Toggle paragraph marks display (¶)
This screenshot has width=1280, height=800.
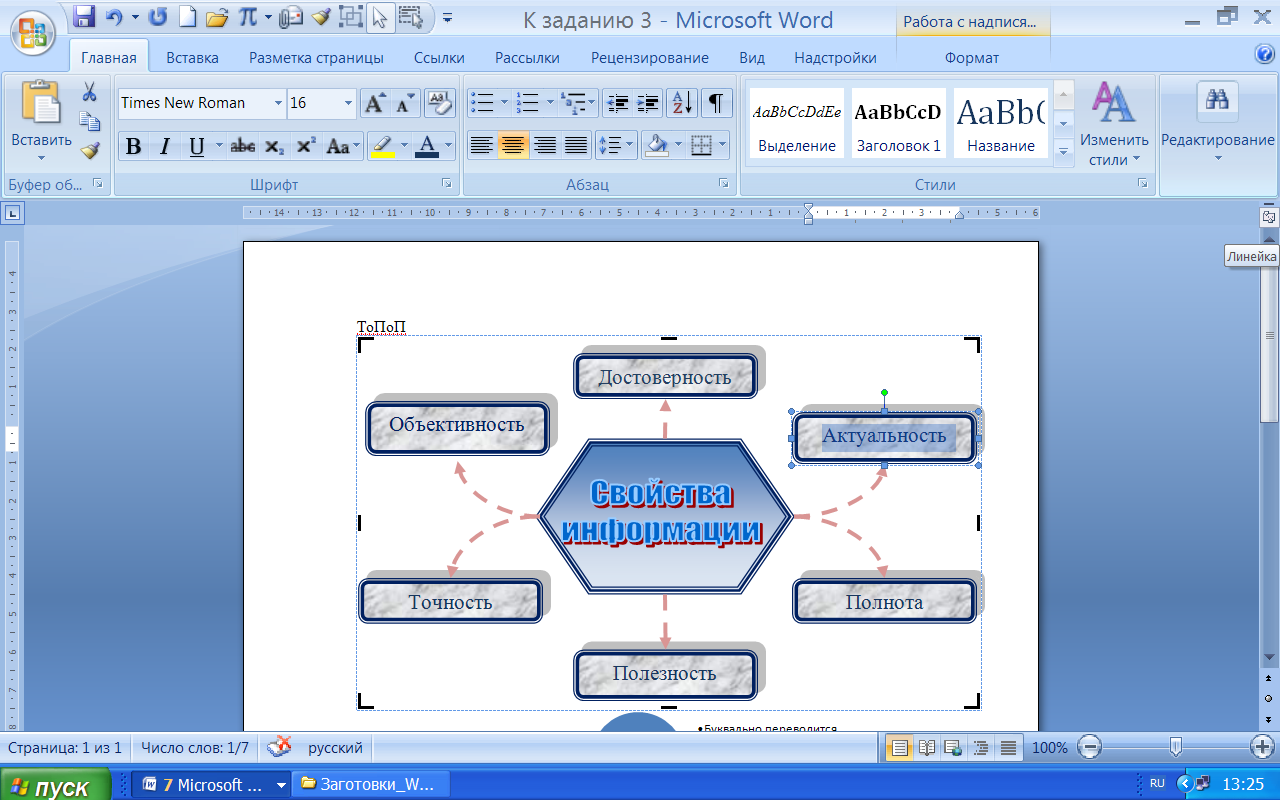(x=716, y=103)
